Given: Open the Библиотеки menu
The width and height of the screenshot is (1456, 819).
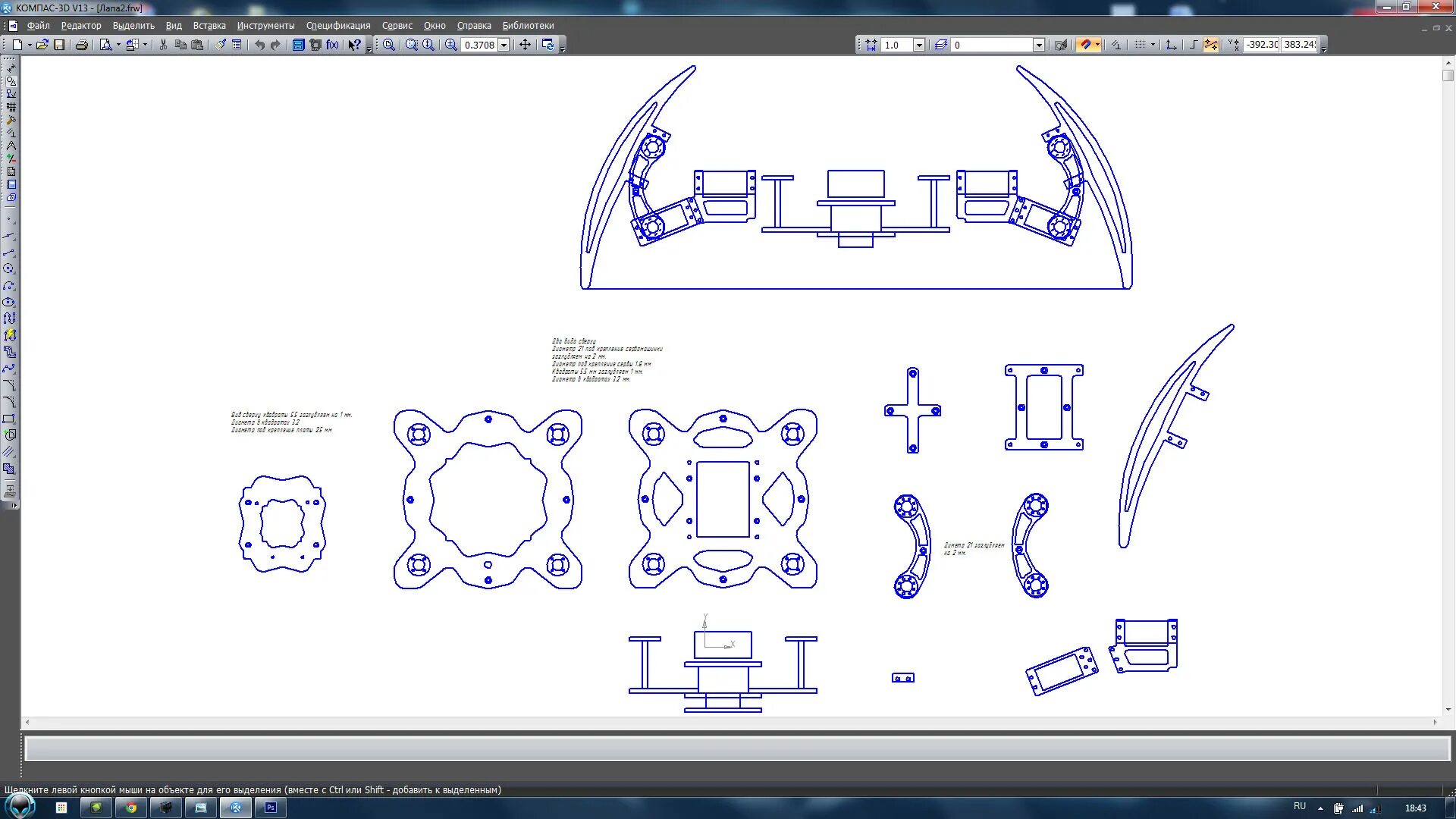Looking at the screenshot, I should tap(528, 25).
